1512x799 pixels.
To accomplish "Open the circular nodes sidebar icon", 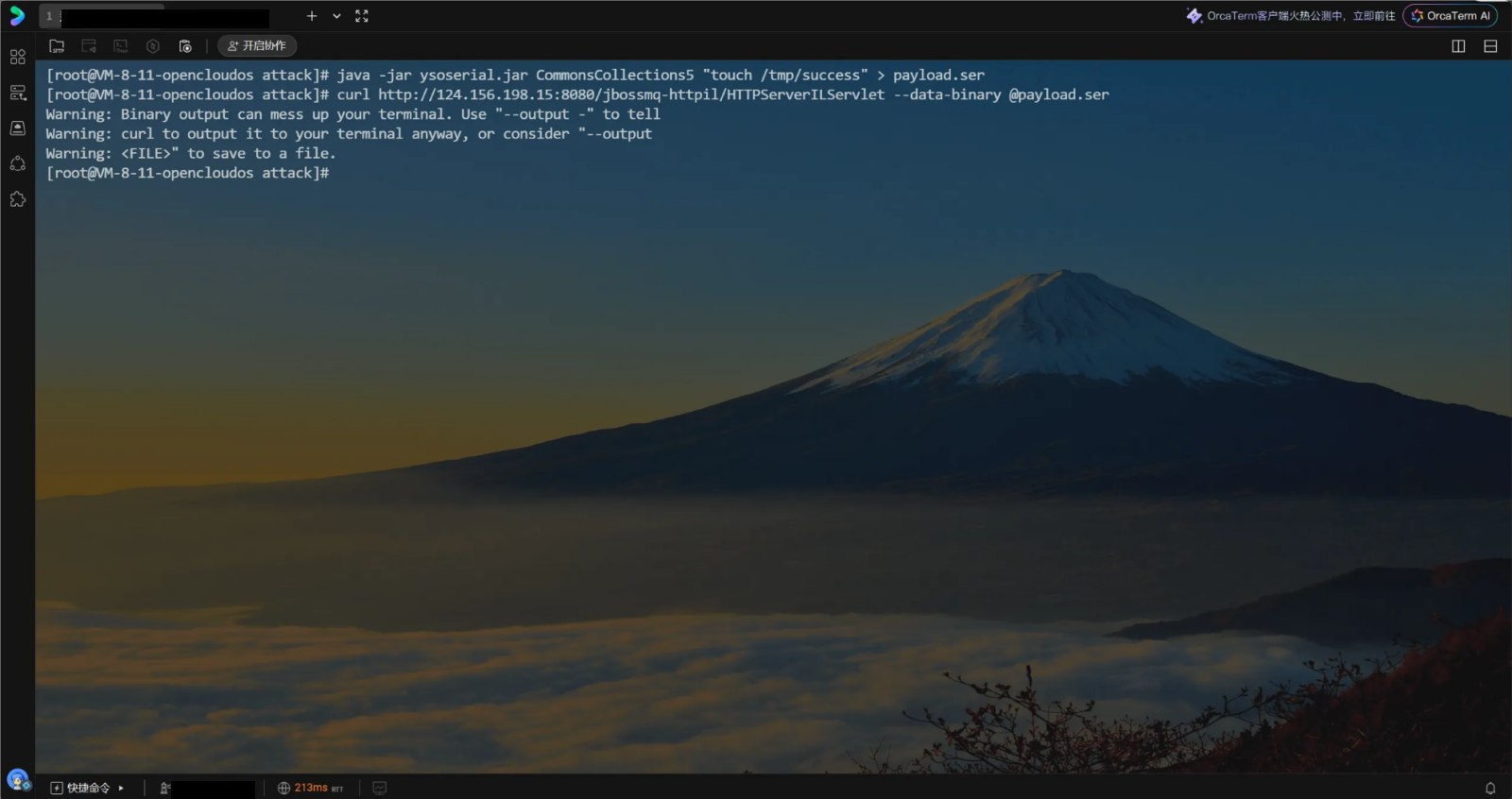I will 17,163.
